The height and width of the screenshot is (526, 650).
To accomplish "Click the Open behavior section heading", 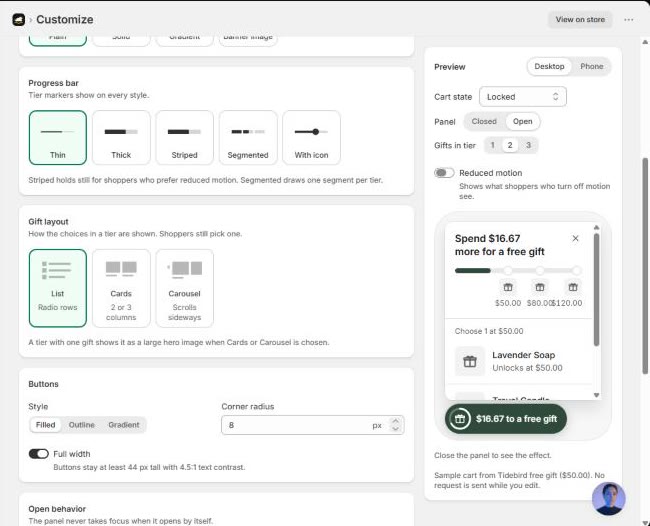I will pyautogui.click(x=57, y=509).
